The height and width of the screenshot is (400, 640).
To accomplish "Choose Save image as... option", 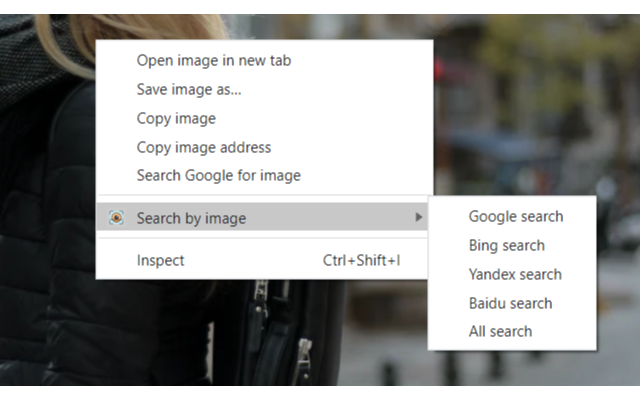I will 189,89.
